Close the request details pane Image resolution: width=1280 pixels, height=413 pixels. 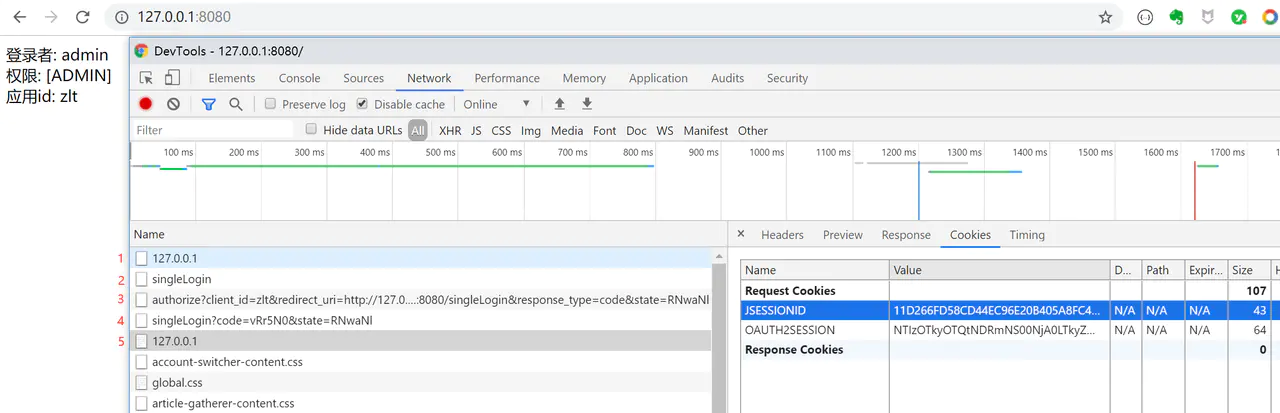point(741,234)
